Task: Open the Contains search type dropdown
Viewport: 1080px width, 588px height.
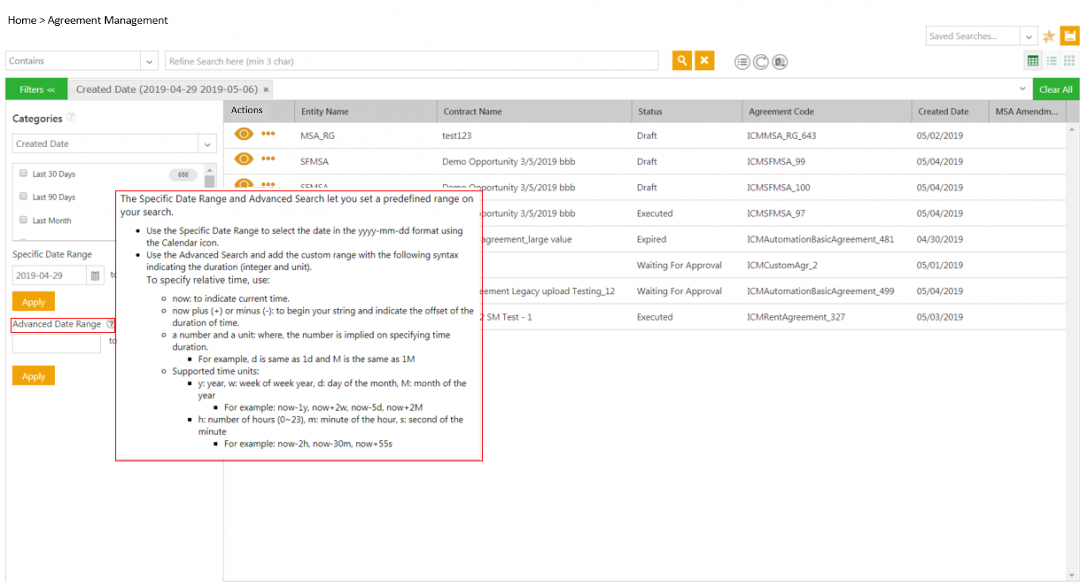Action: [x=149, y=61]
